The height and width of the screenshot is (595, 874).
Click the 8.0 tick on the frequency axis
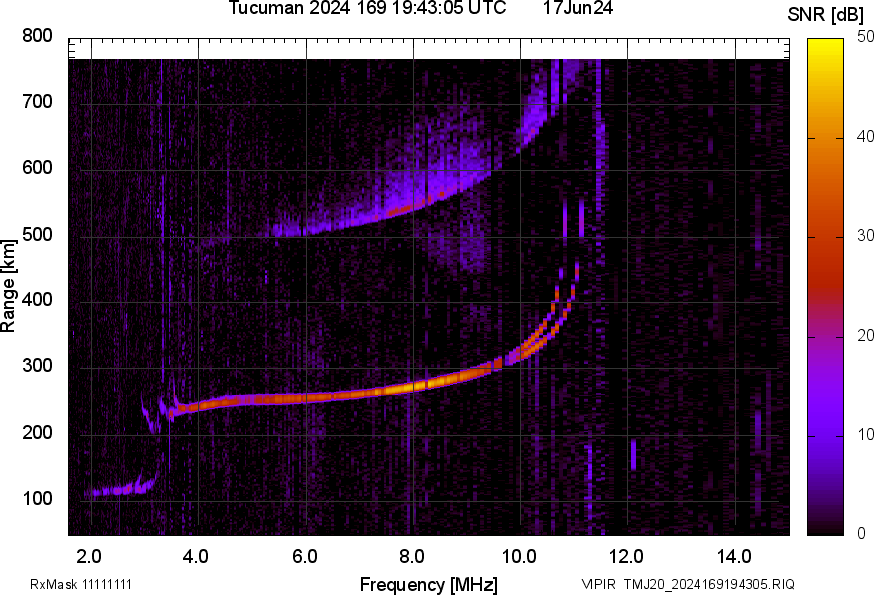coord(412,555)
